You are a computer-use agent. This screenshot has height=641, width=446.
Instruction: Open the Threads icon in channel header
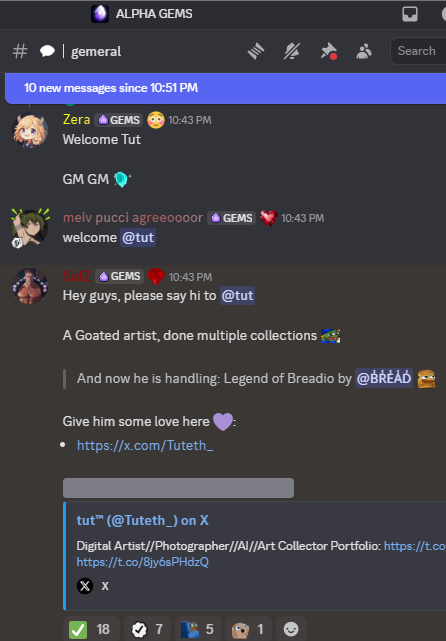coord(256,52)
